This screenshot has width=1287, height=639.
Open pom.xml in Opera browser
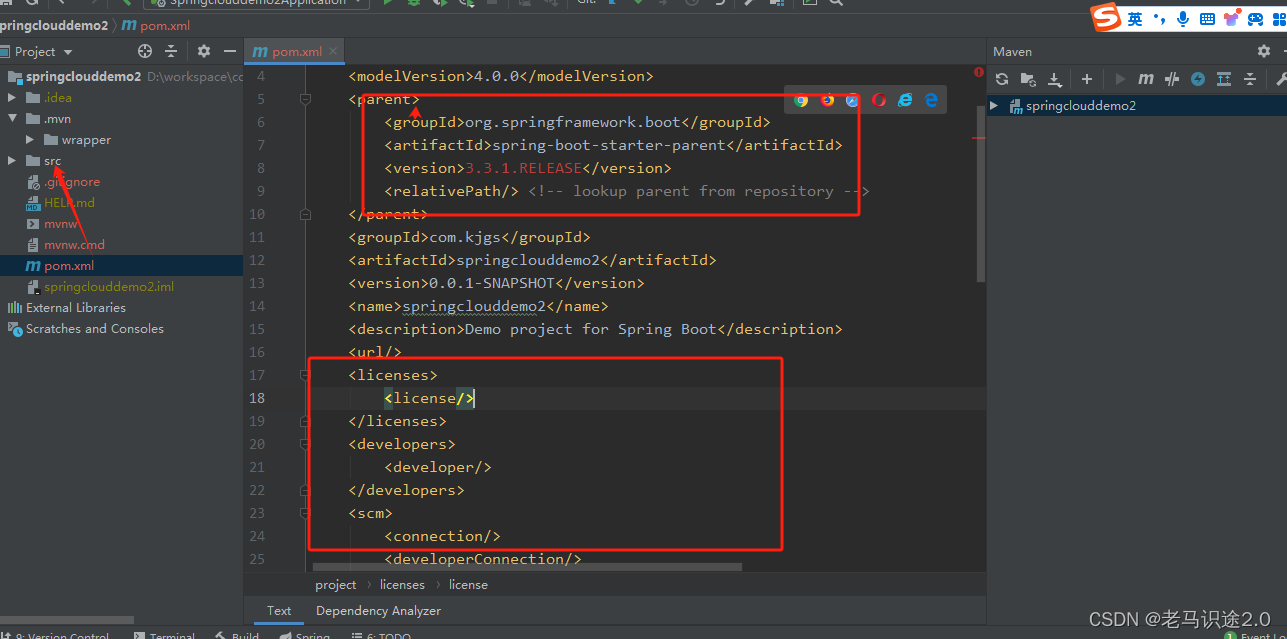click(879, 100)
